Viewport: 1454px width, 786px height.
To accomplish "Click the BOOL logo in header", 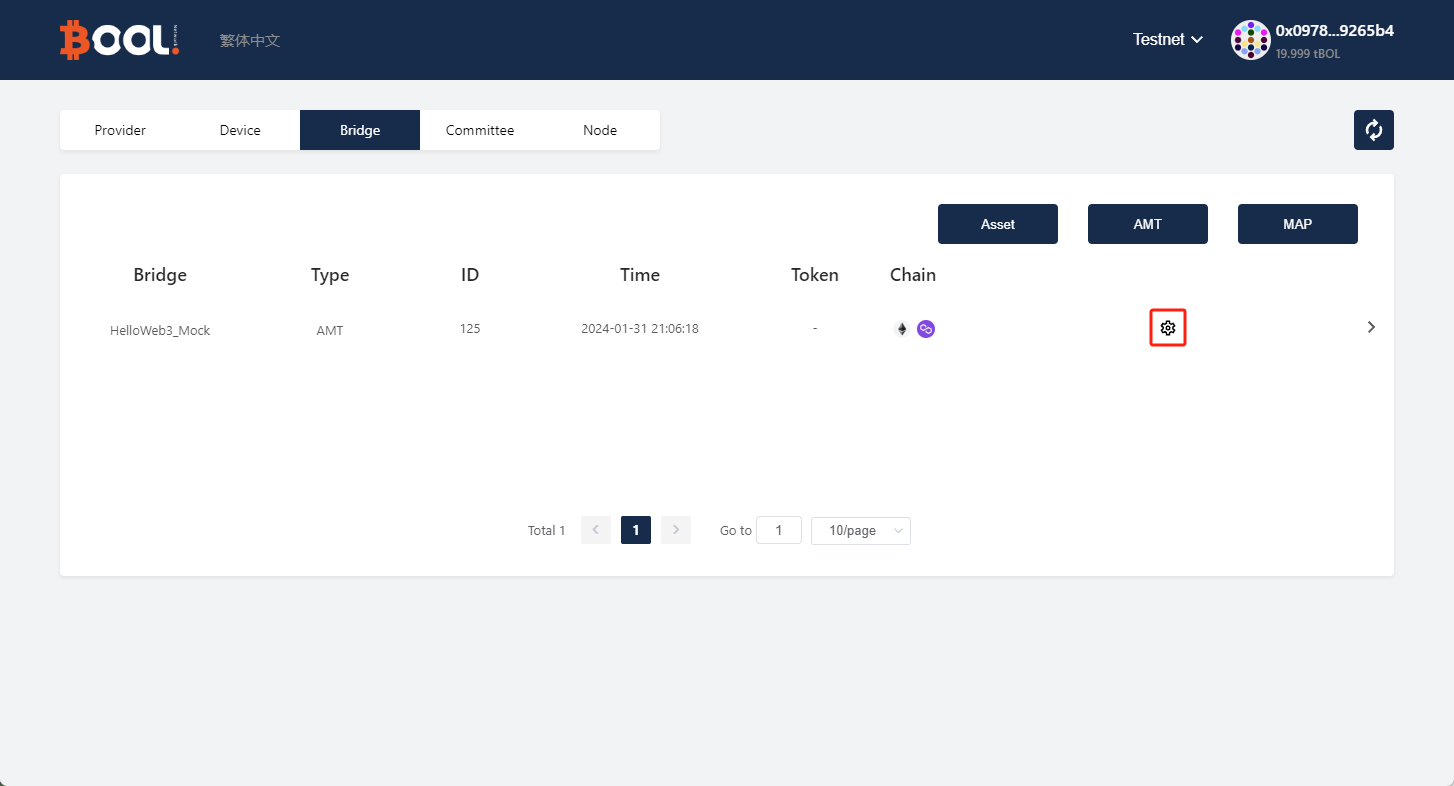I will [119, 40].
